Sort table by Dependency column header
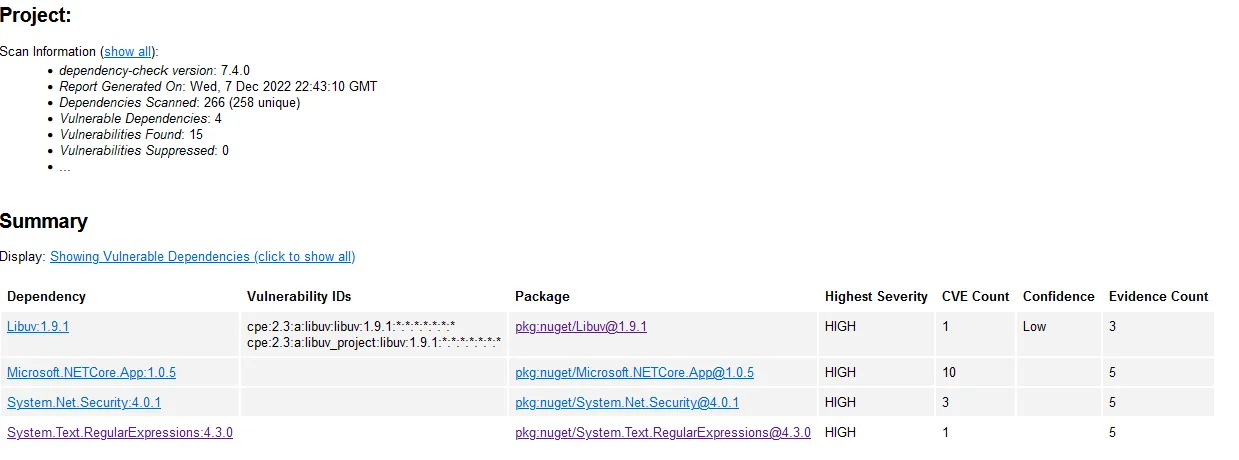The width and height of the screenshot is (1239, 460). click(46, 297)
